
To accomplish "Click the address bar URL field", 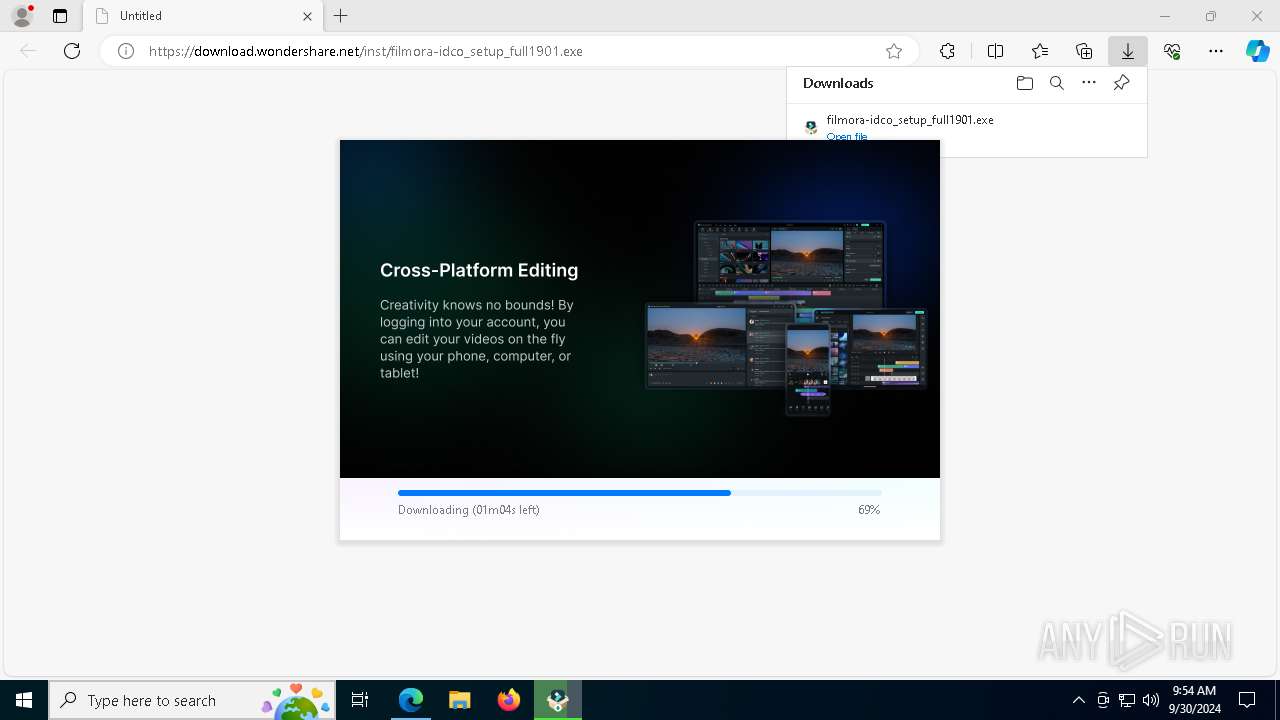I will click(x=510, y=51).
